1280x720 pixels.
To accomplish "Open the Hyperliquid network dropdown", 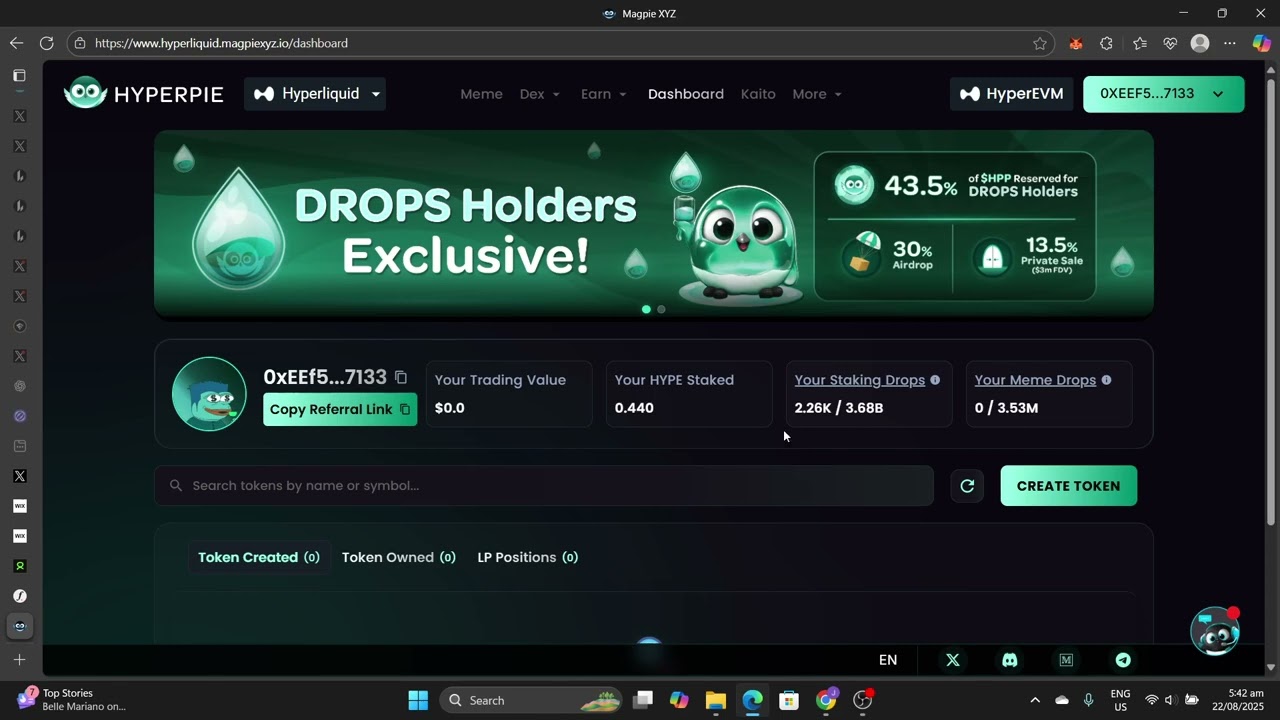I will click(315, 94).
